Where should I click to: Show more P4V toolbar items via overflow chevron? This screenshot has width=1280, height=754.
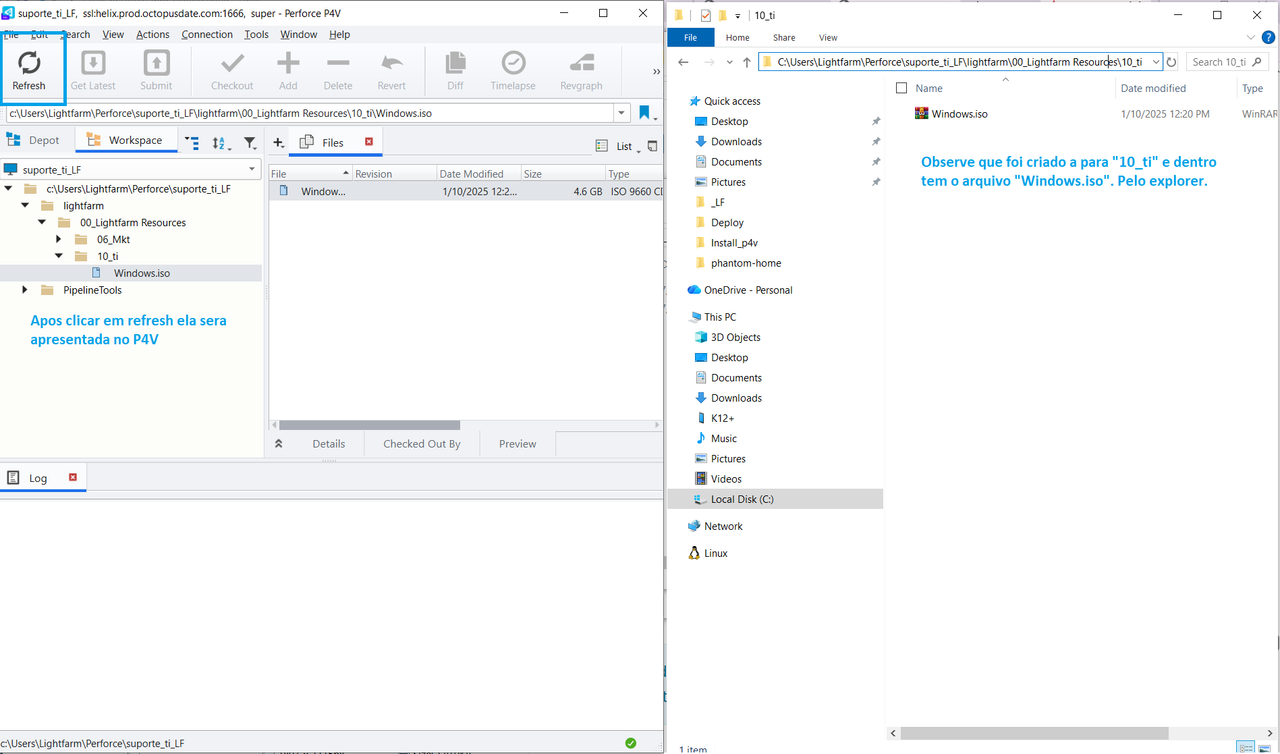656,72
